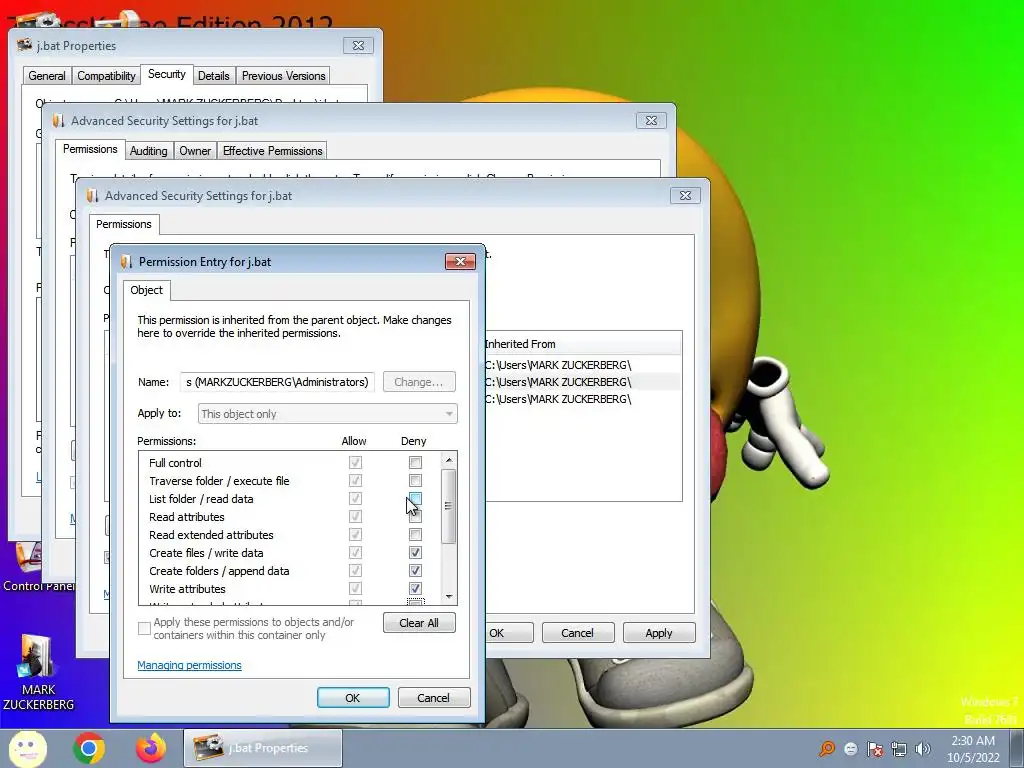Open the Action Center flag icon
This screenshot has height=768, width=1024.
[875, 749]
